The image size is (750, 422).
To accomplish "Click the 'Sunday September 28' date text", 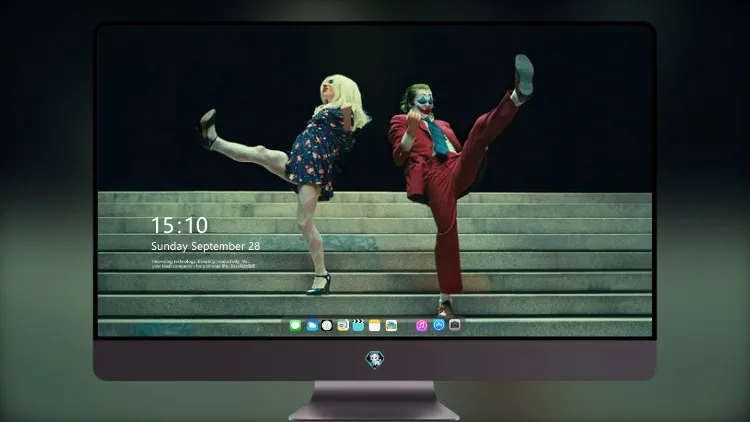I will (206, 246).
